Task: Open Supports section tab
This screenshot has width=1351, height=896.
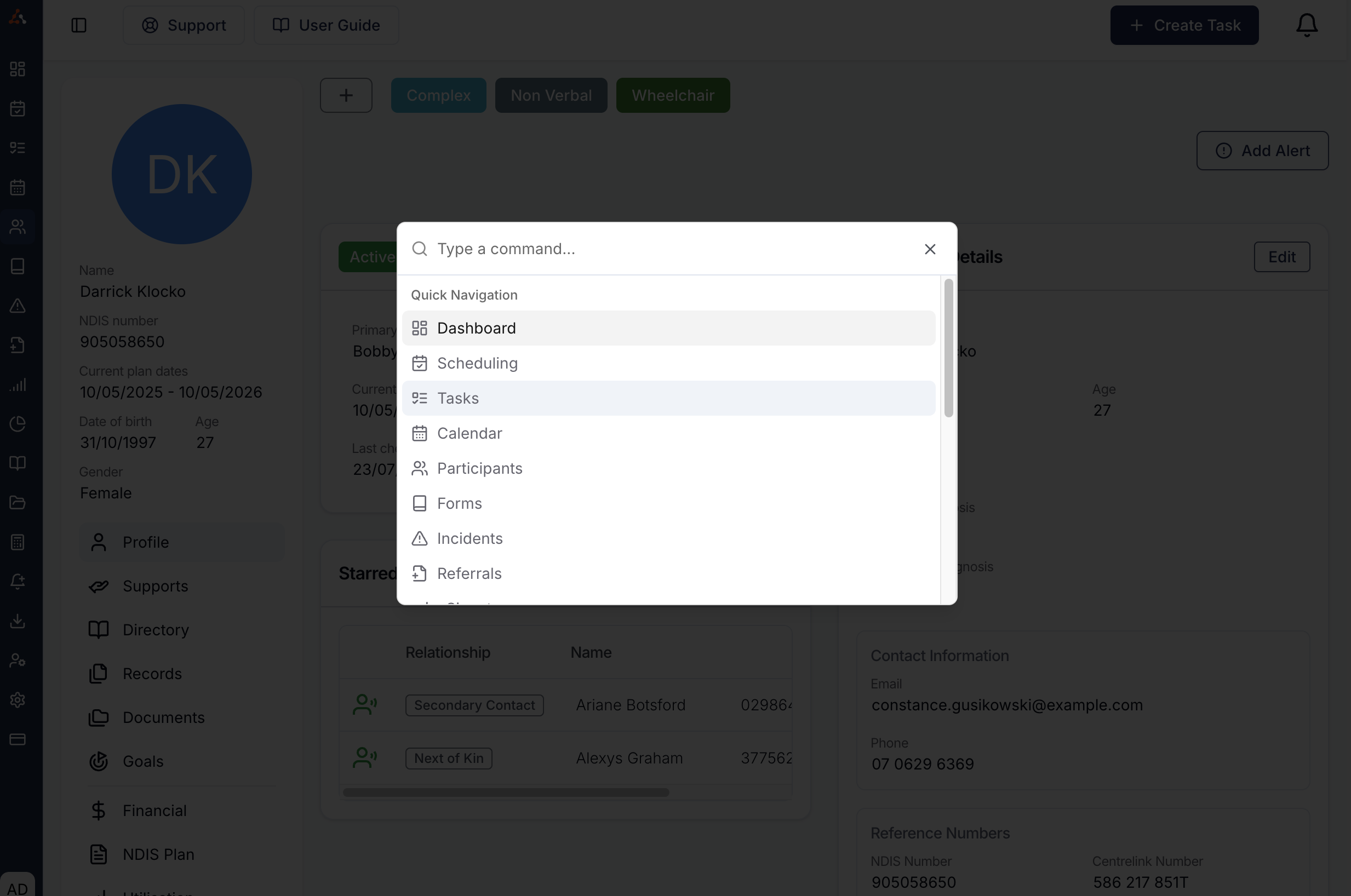Action: tap(182, 586)
